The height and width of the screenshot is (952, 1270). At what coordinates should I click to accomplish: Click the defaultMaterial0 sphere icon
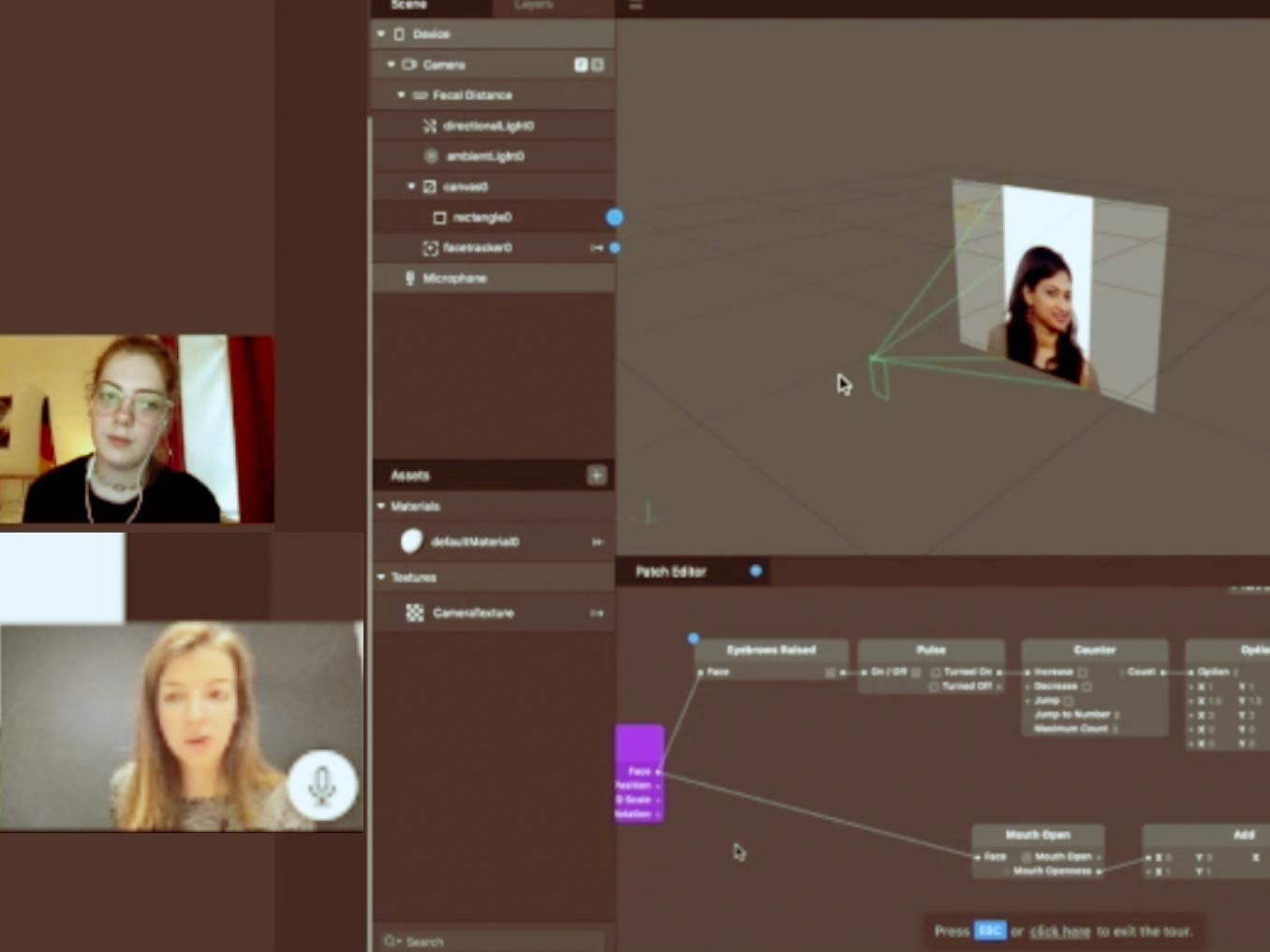pyautogui.click(x=411, y=541)
